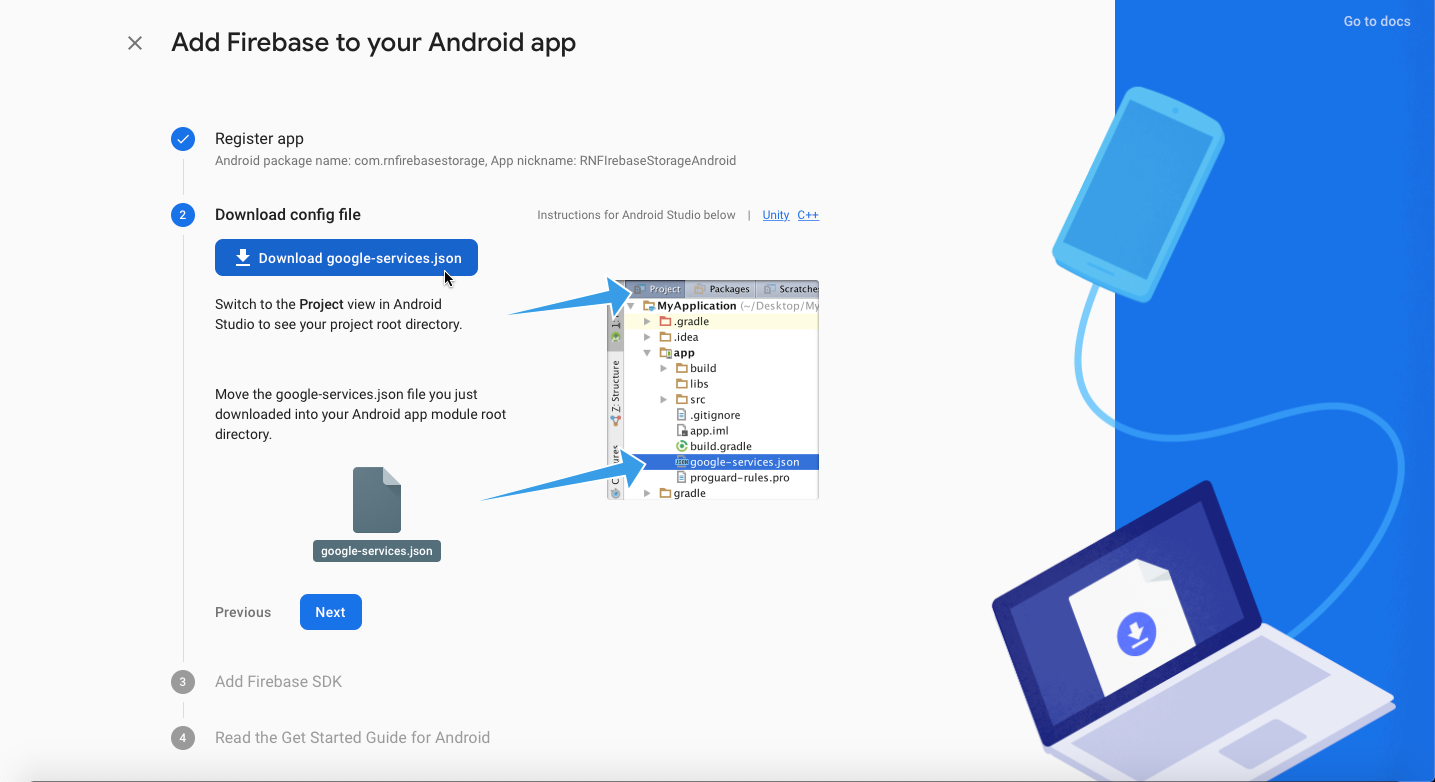Close the Add Firebase dialog with X
This screenshot has height=782, width=1435.
135,43
